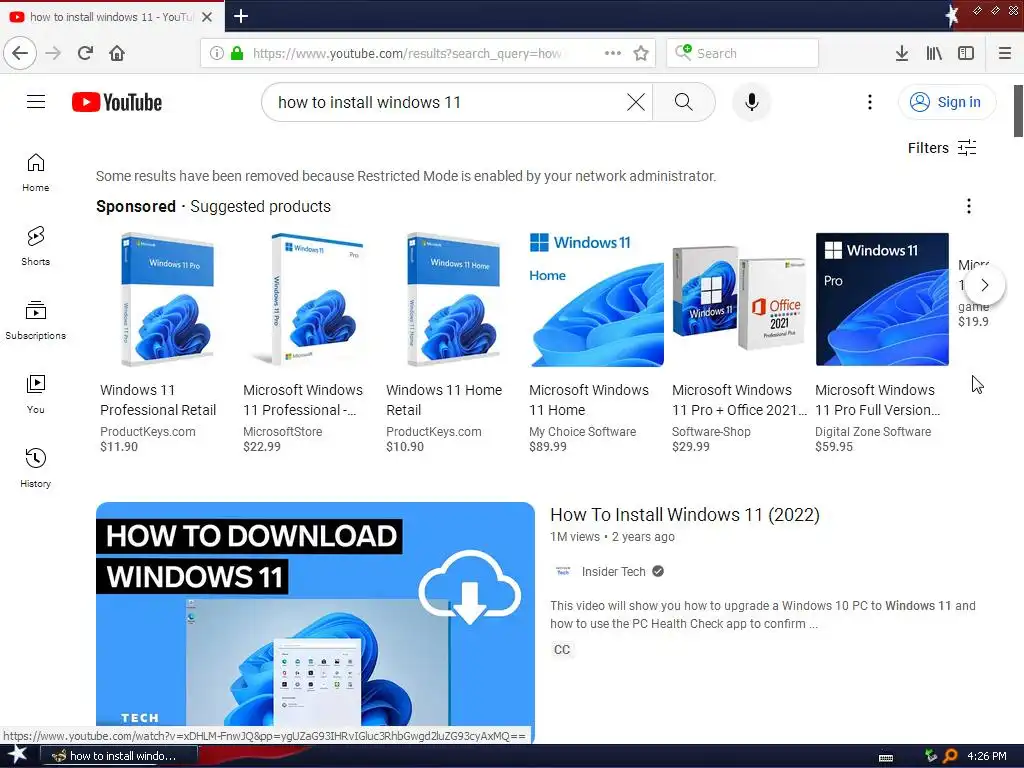1024x768 pixels.
Task: Click the YouTube magnifier search button
Action: [684, 102]
